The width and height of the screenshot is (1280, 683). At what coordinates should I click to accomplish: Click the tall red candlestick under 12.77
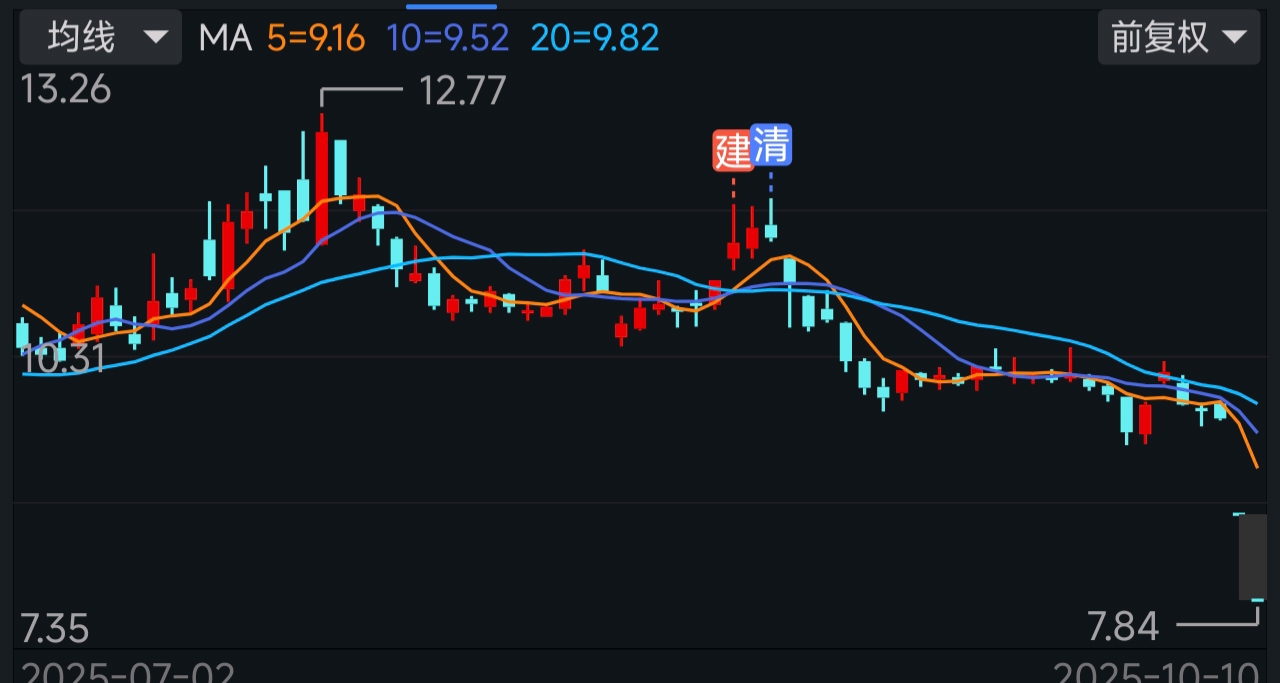click(322, 181)
